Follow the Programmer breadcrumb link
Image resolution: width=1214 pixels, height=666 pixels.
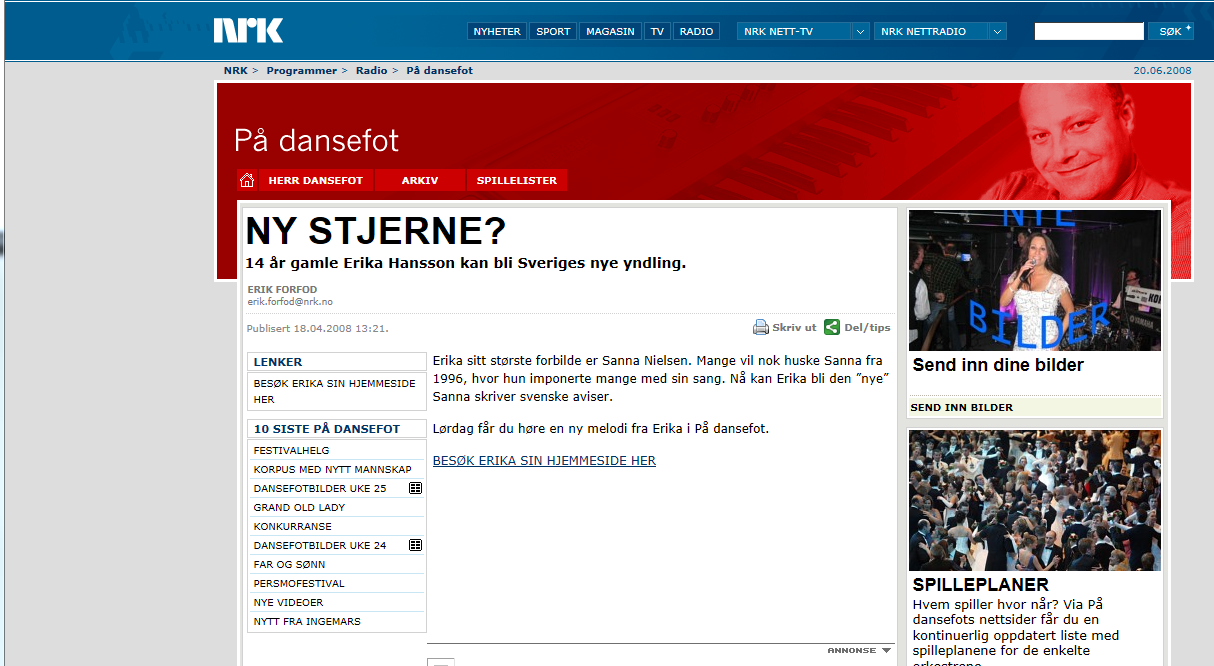pyautogui.click(x=302, y=71)
